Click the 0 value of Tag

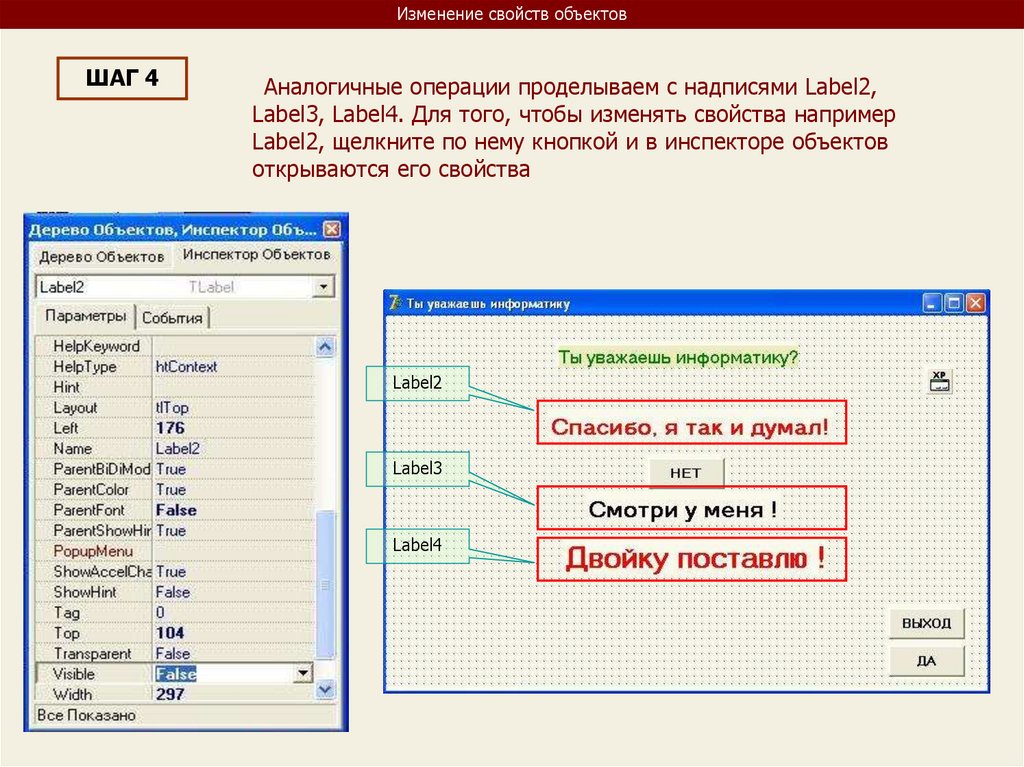[160, 612]
